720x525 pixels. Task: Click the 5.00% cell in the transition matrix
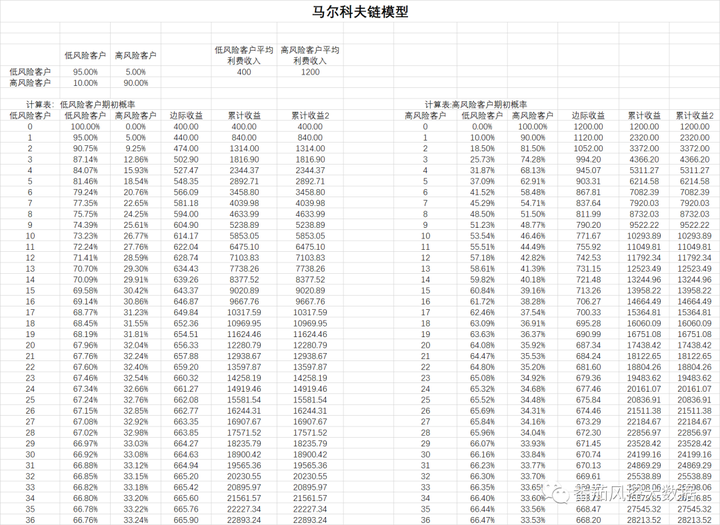pos(135,72)
